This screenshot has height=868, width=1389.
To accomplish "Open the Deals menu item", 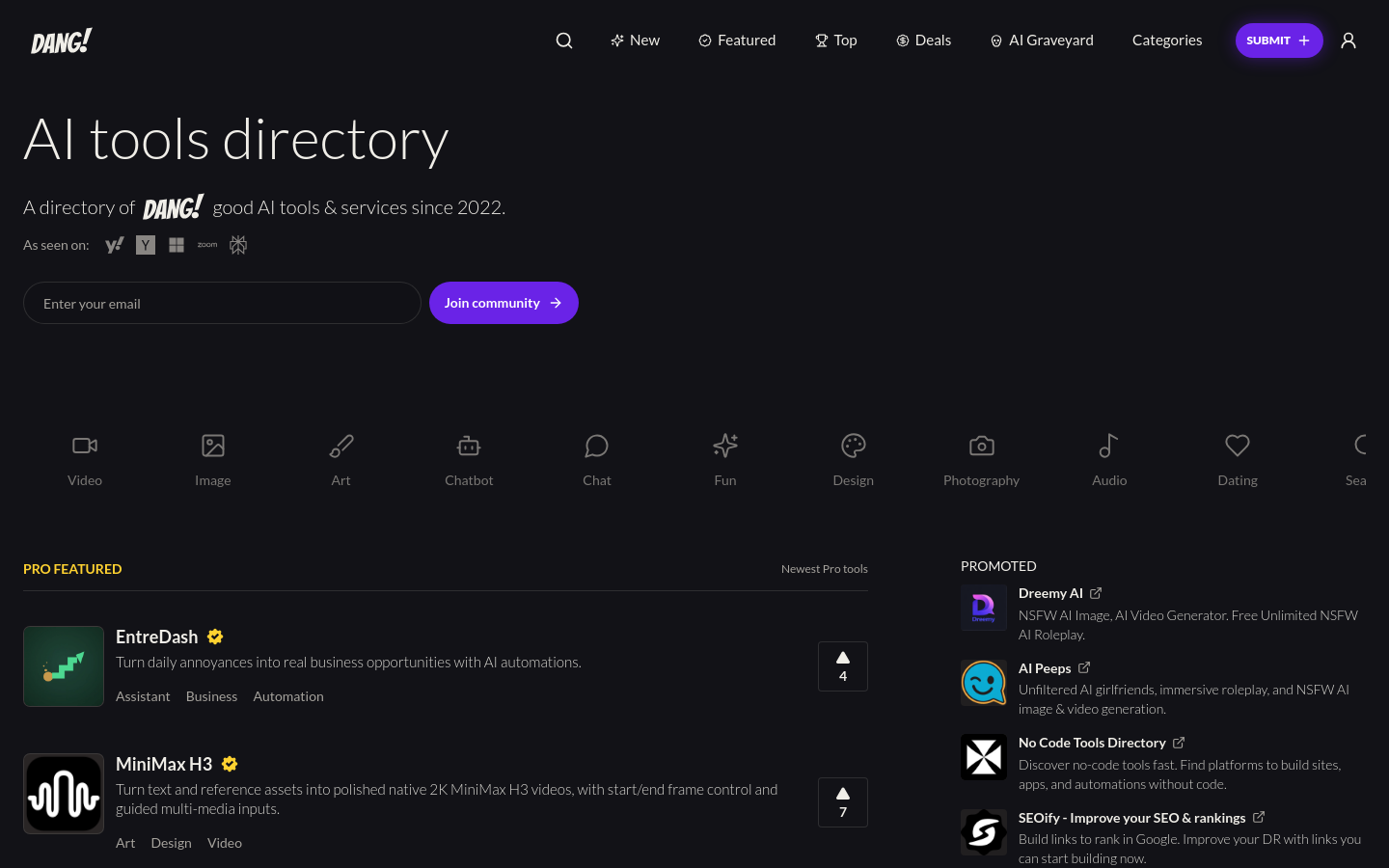I will pos(923,41).
